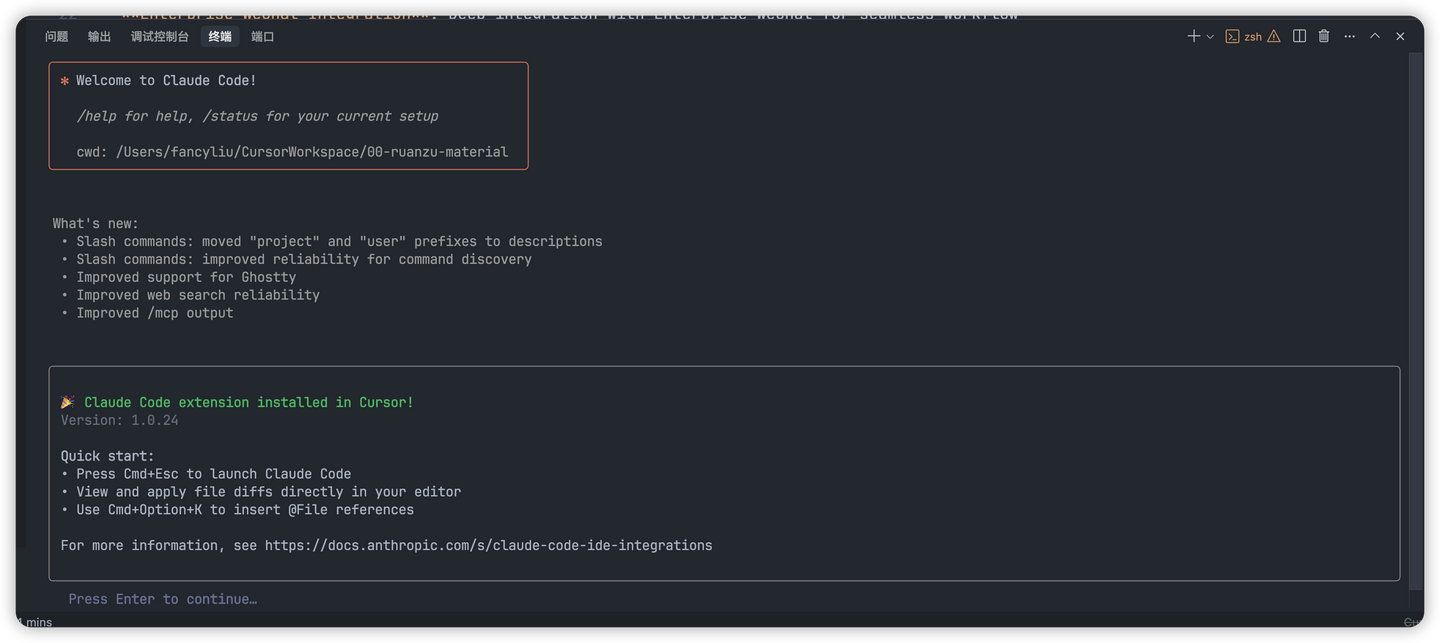1440x643 pixels.
Task: Kill terminal with the trash icon
Action: [x=1324, y=36]
